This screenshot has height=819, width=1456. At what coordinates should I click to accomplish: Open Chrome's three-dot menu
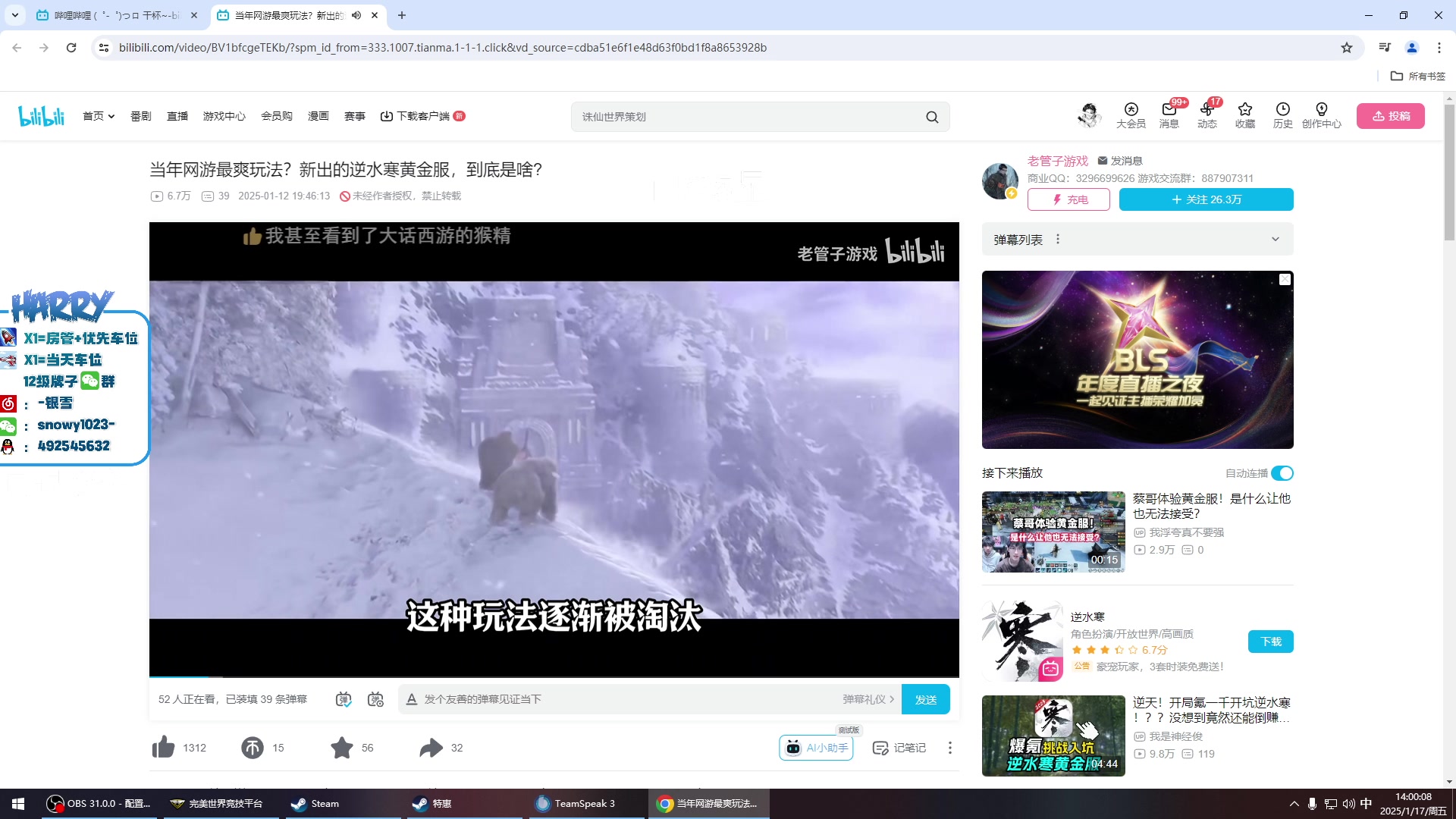1439,48
